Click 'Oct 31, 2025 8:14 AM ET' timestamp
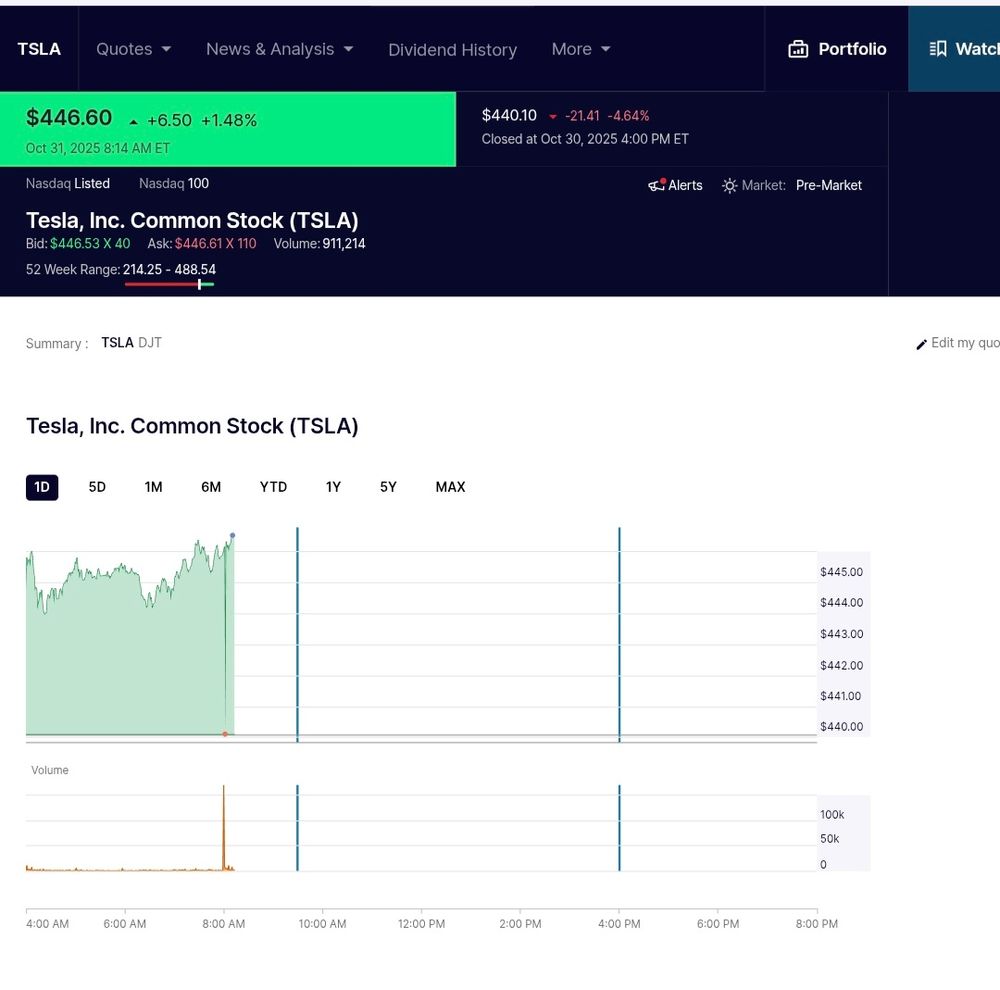 click(x=98, y=149)
